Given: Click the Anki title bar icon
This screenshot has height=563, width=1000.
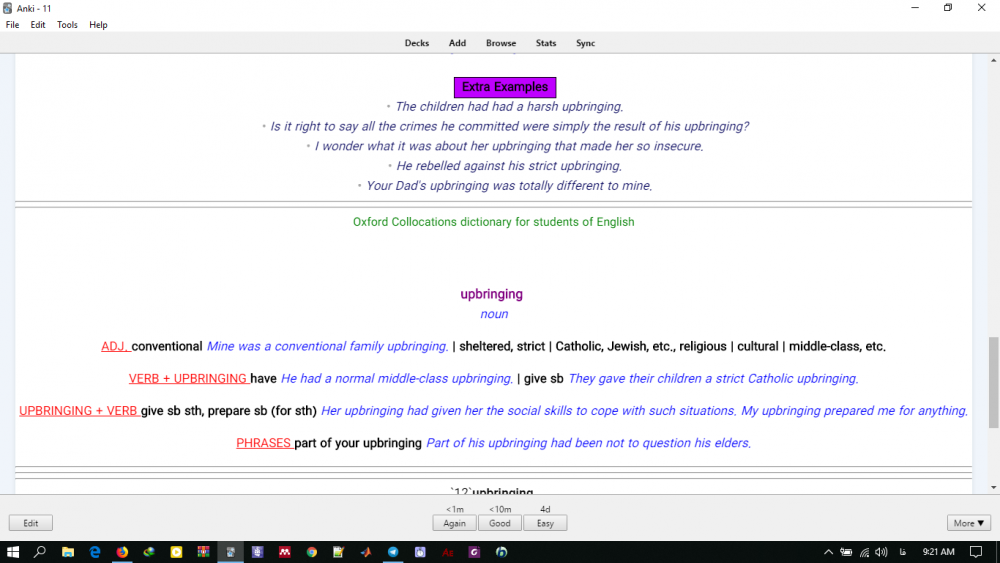Looking at the screenshot, I should (x=8, y=8).
